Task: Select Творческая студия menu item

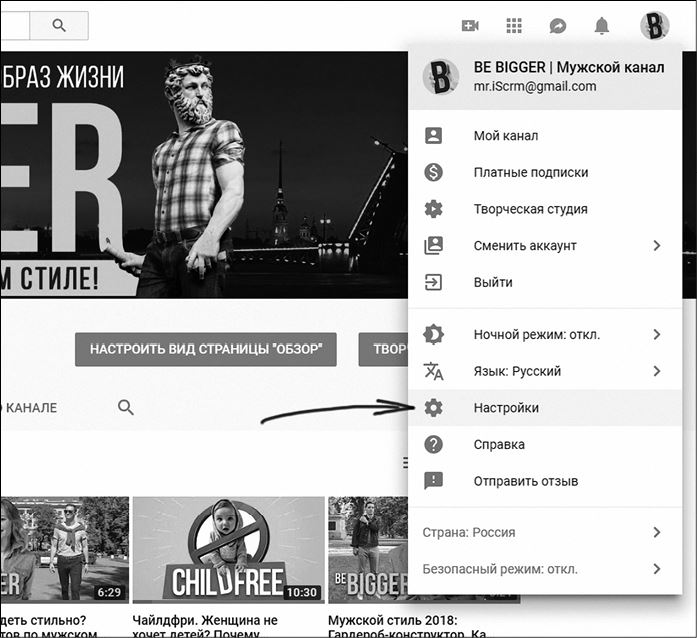Action: [x=530, y=209]
